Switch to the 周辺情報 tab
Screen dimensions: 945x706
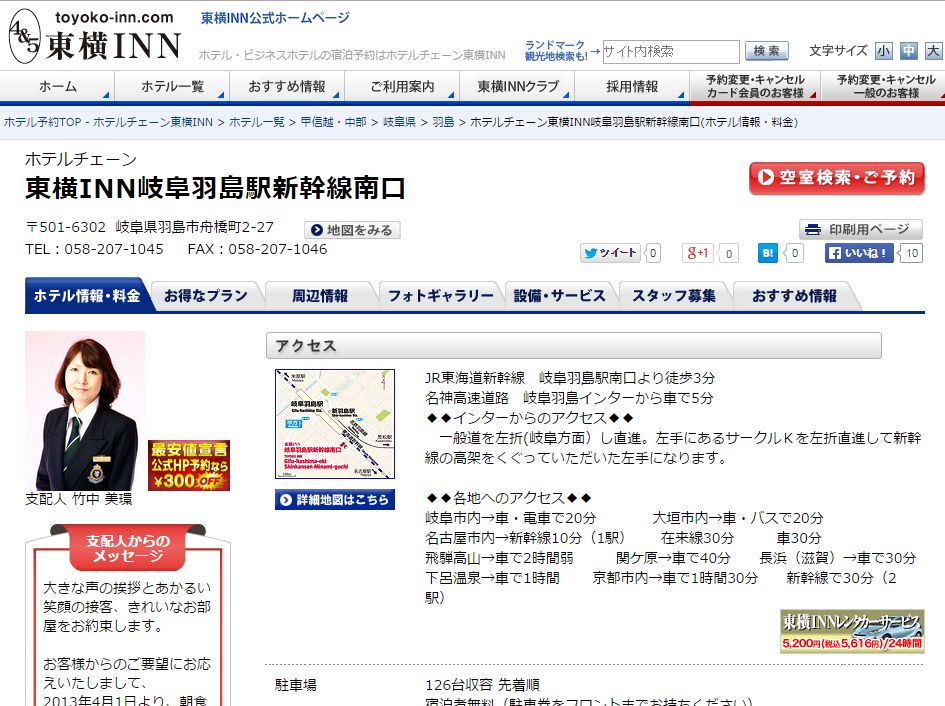[x=320, y=295]
